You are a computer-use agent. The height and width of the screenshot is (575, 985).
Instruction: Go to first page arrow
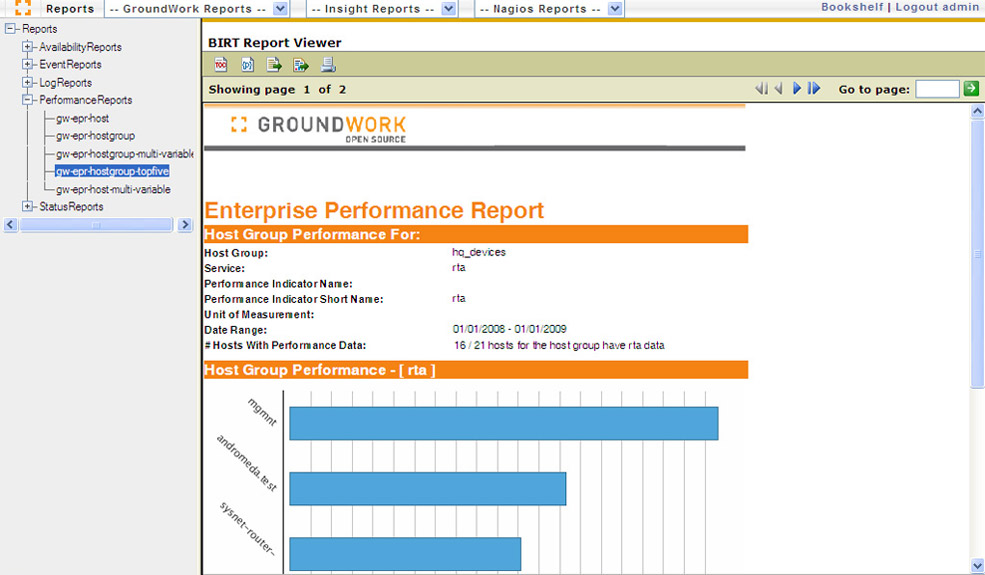[x=761, y=89]
